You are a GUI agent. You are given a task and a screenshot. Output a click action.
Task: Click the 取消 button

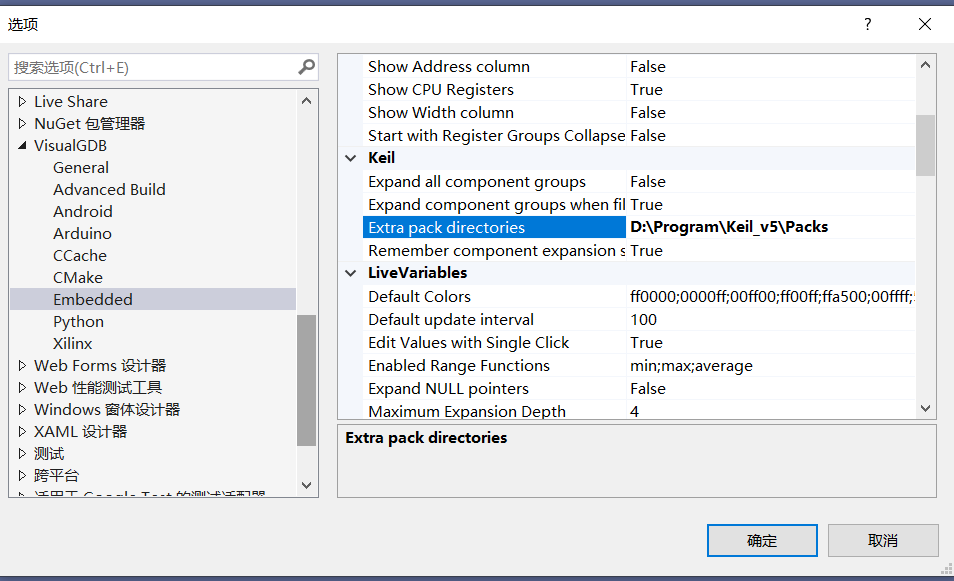(883, 541)
